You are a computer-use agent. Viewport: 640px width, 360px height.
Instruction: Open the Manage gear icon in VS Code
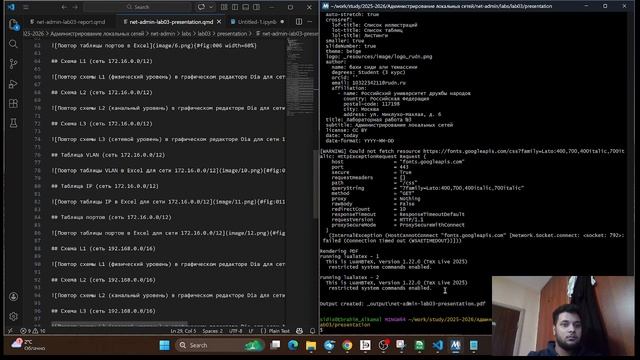[x=13, y=316]
